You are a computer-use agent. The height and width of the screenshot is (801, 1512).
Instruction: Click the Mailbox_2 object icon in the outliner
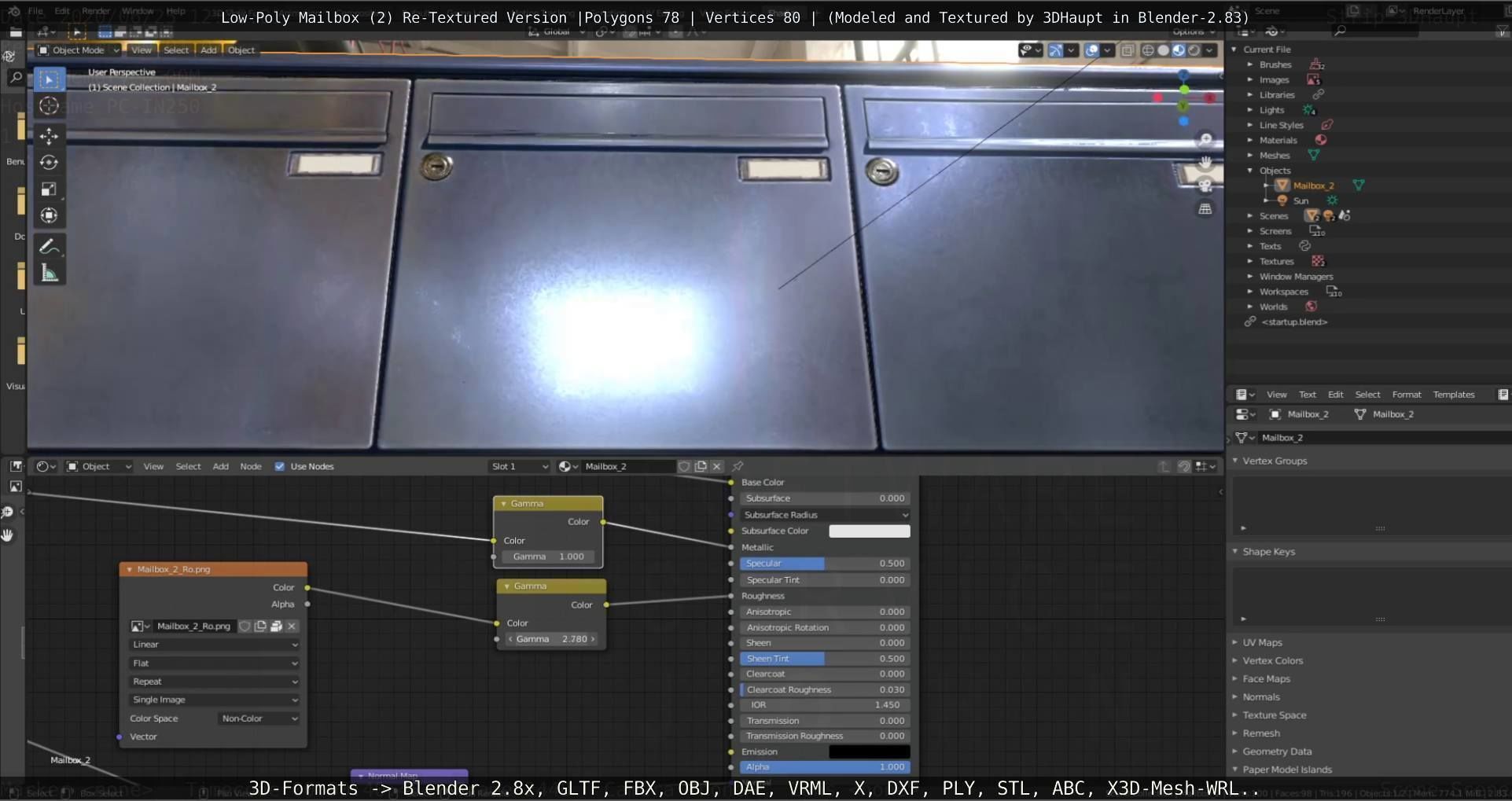click(1282, 186)
